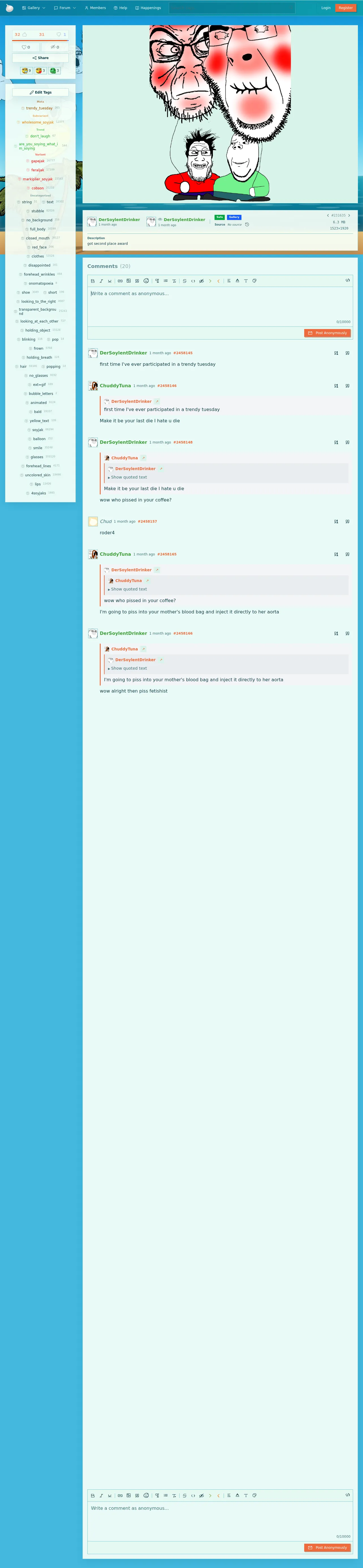
Task: Open the feraljak tag
Action: pos(38,170)
